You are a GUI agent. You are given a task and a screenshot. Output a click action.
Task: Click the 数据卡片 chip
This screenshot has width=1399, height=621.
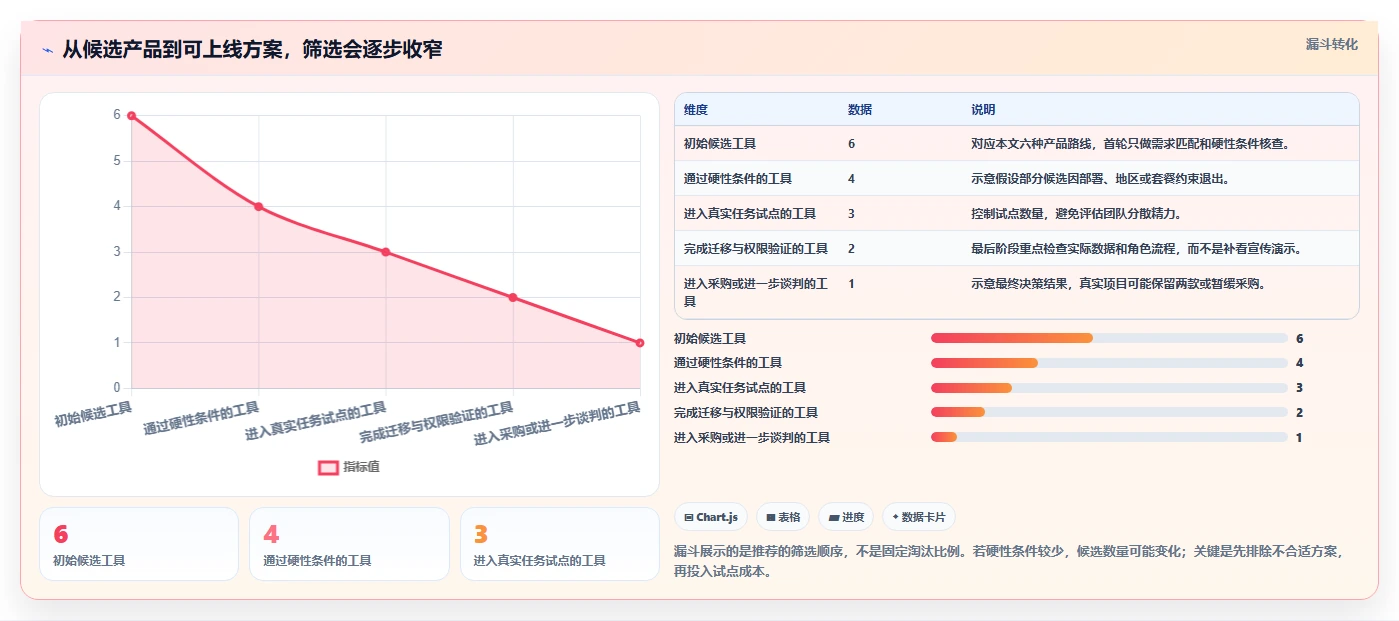coord(918,517)
